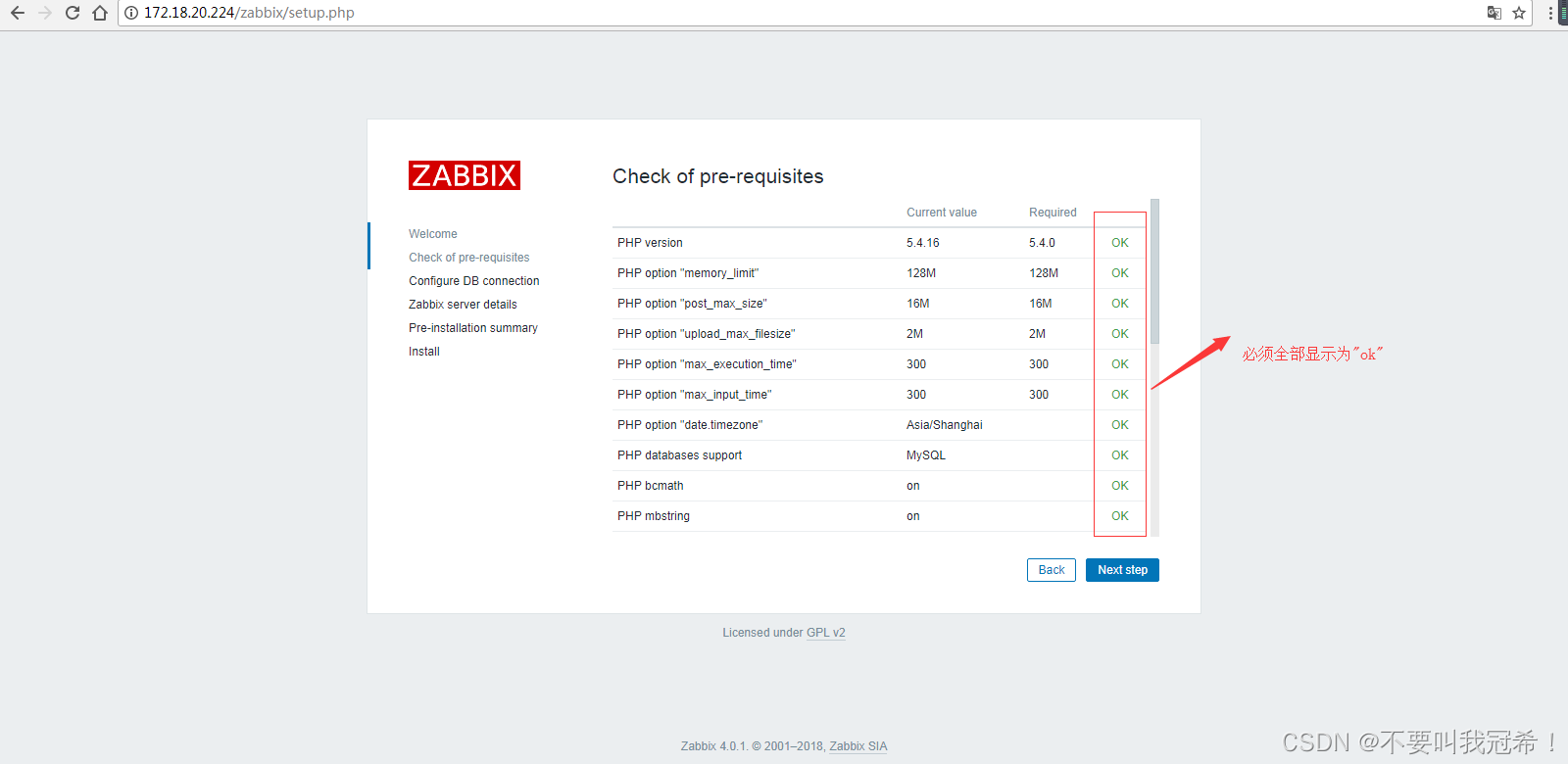Reload the setup page

(x=73, y=13)
